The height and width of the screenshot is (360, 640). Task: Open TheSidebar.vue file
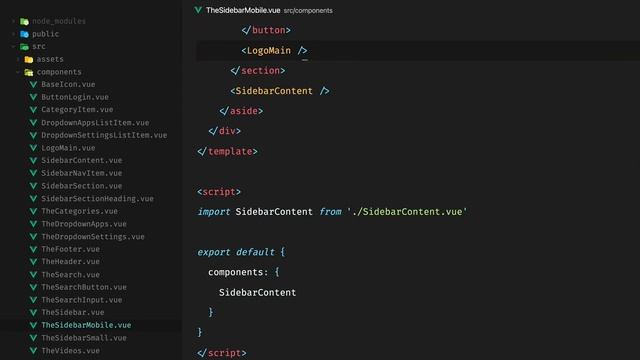click(73, 312)
